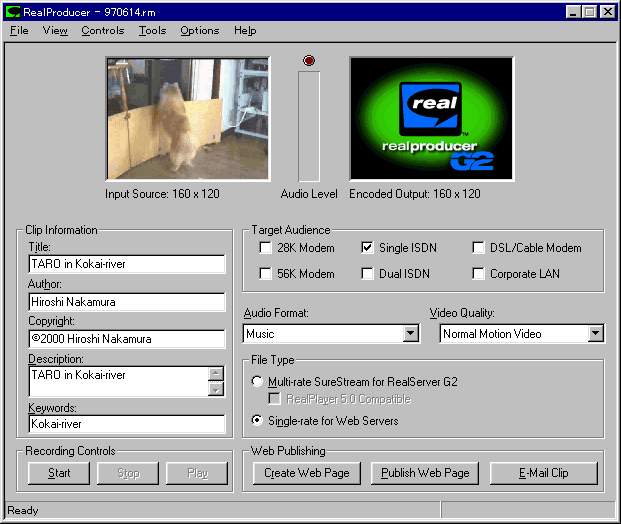The width and height of the screenshot is (621, 524).
Task: Enable the 56K Modem checkbox
Action: [x=265, y=273]
